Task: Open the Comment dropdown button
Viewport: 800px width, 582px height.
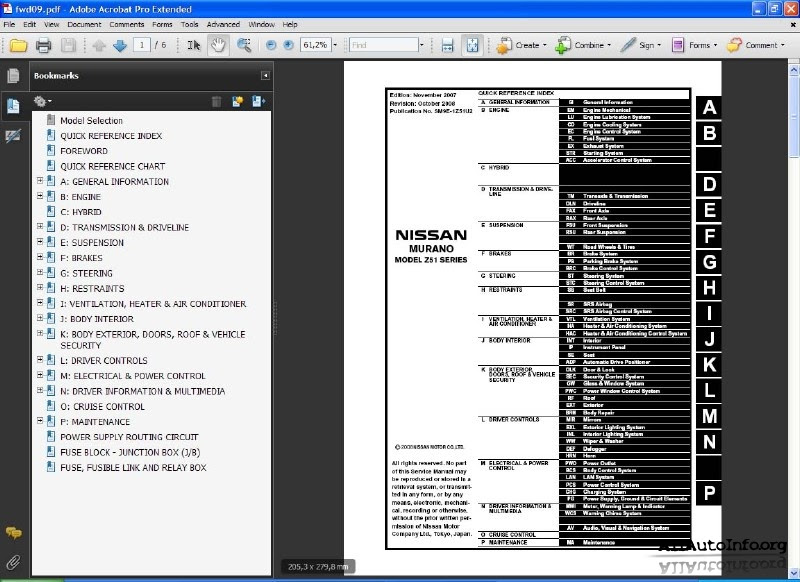Action: [x=756, y=45]
